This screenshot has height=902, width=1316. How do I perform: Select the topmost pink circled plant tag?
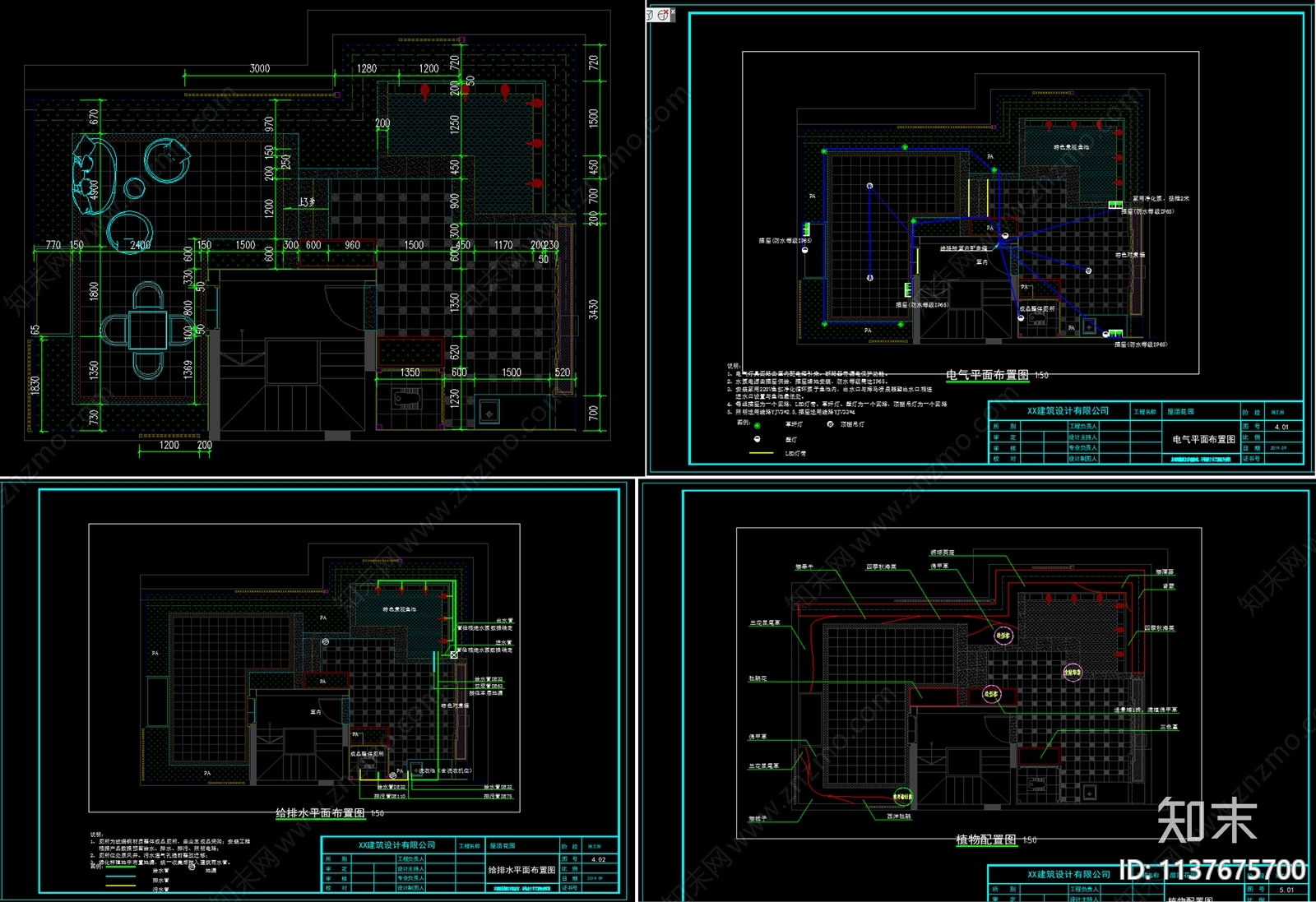[1003, 636]
